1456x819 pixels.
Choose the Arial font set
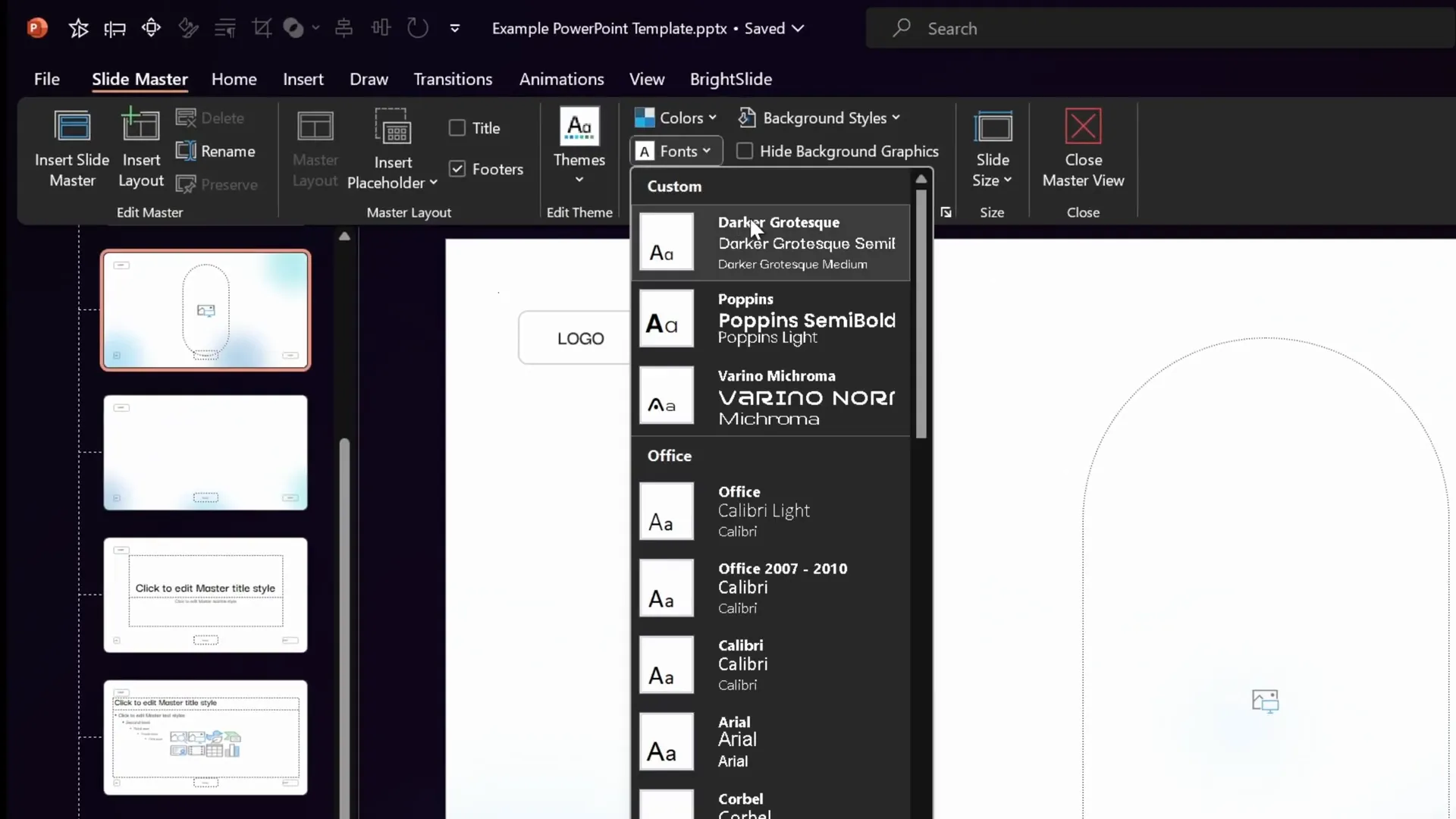click(770, 741)
